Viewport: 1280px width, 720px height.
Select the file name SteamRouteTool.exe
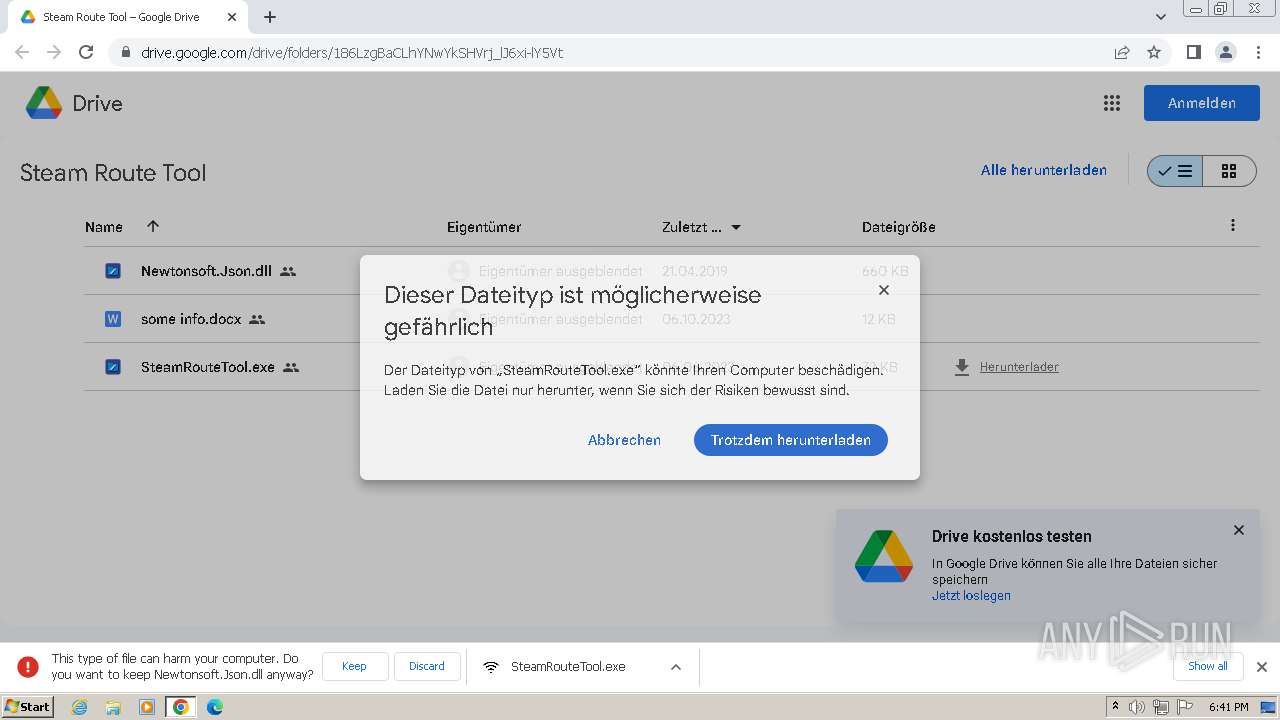click(208, 367)
